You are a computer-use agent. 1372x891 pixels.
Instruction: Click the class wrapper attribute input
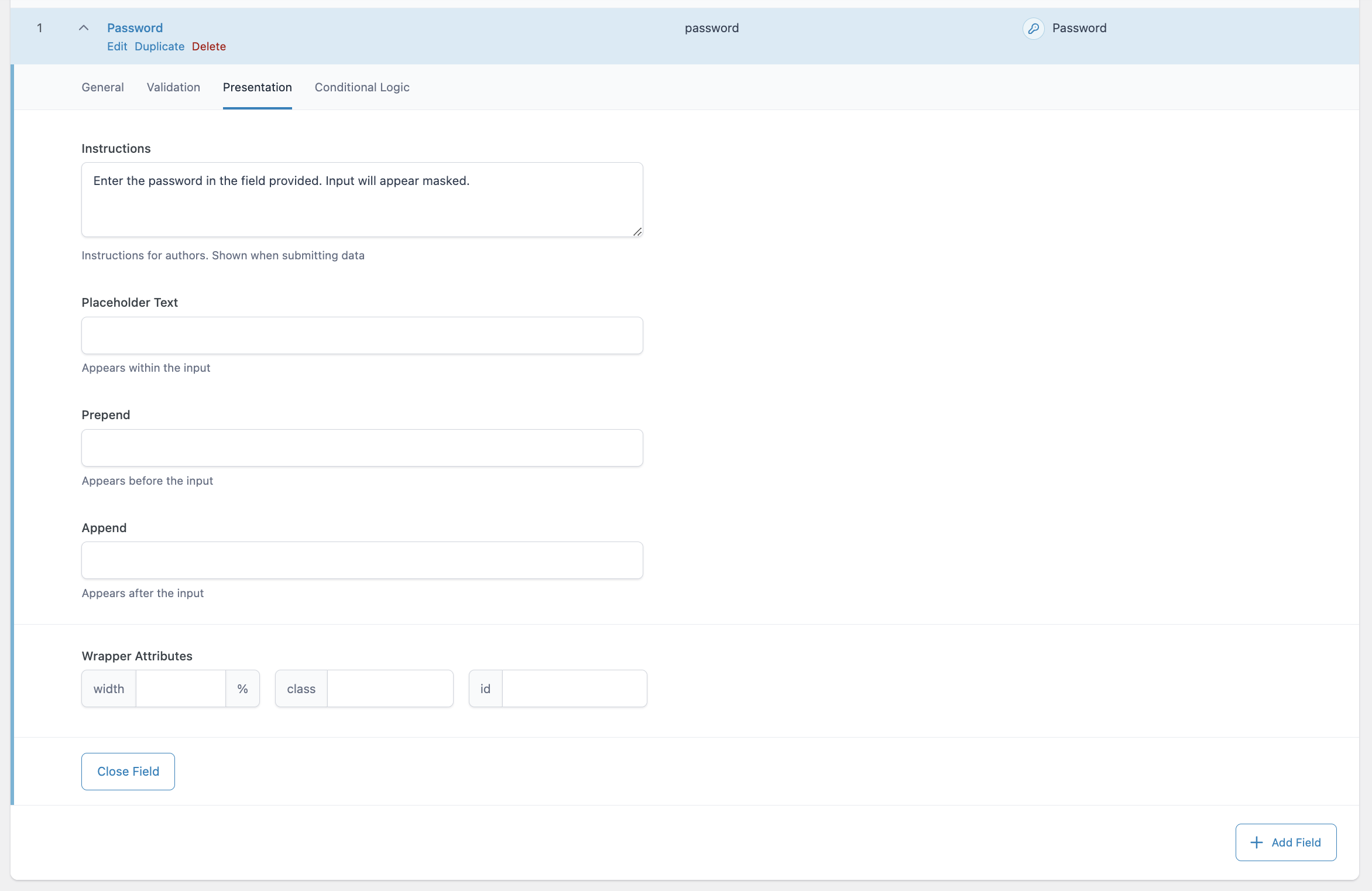point(390,688)
